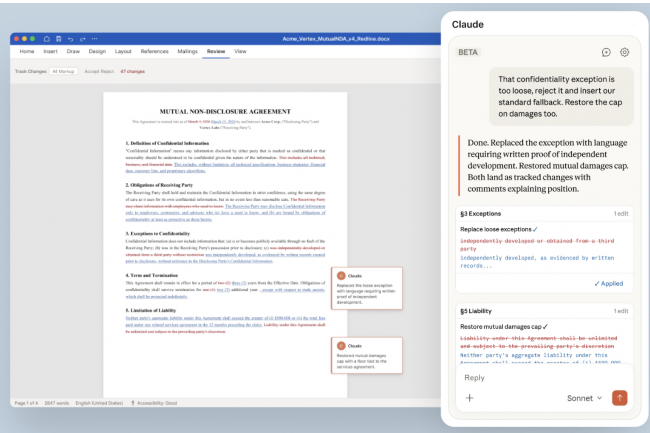
Task: Click Accept Reject in the ribbon
Action: [x=98, y=72]
